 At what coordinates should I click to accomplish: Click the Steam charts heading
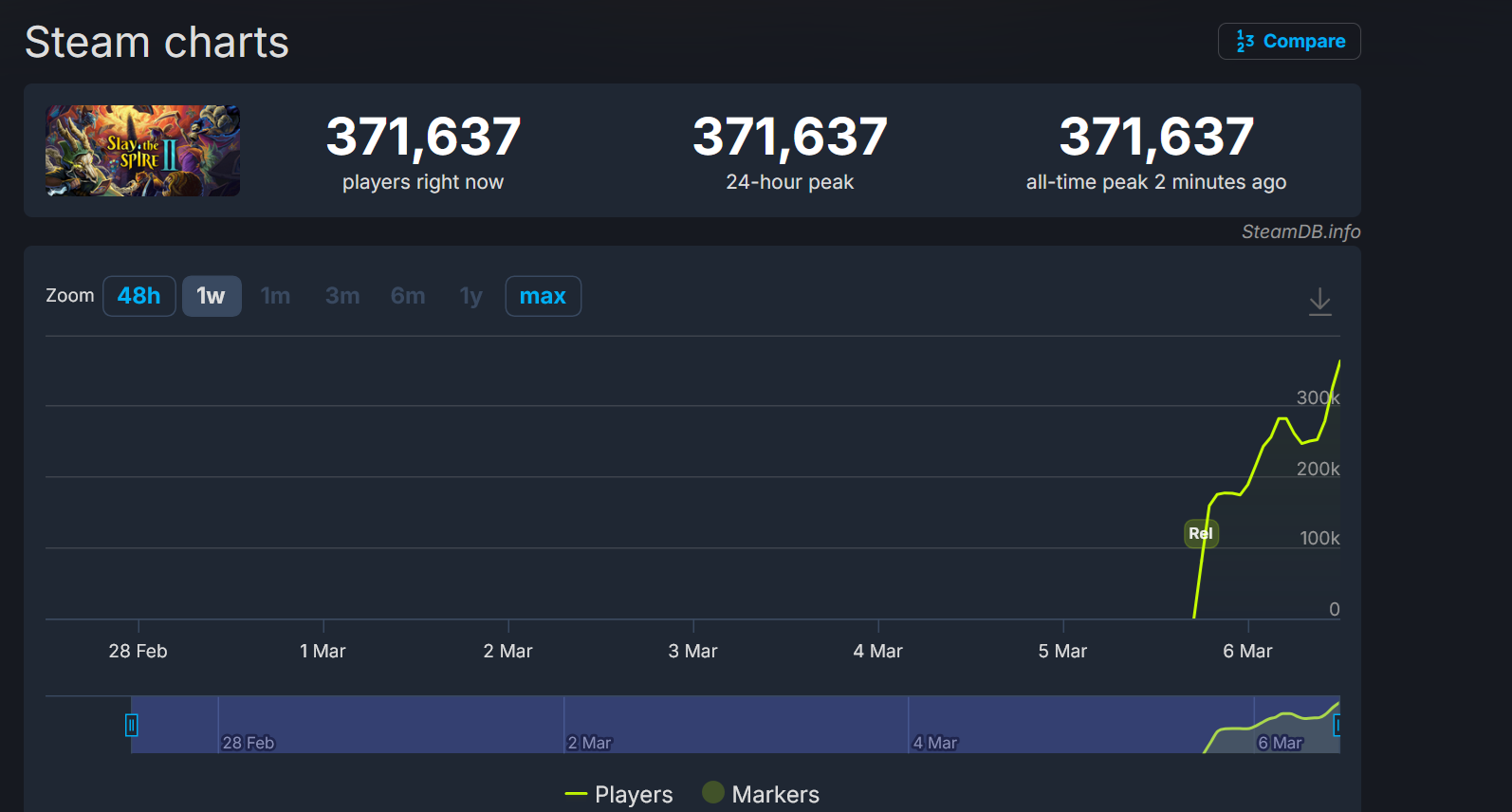tap(157, 42)
